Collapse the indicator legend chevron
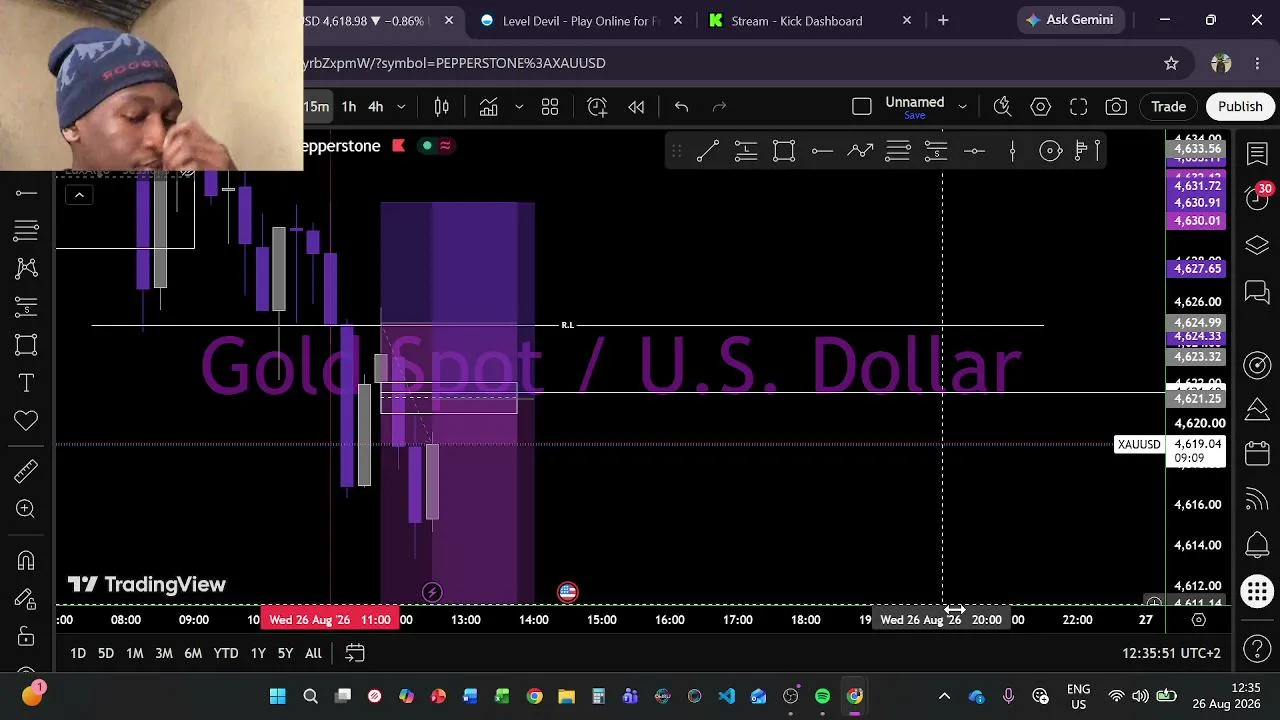Image resolution: width=1280 pixels, height=720 pixels. (x=79, y=196)
